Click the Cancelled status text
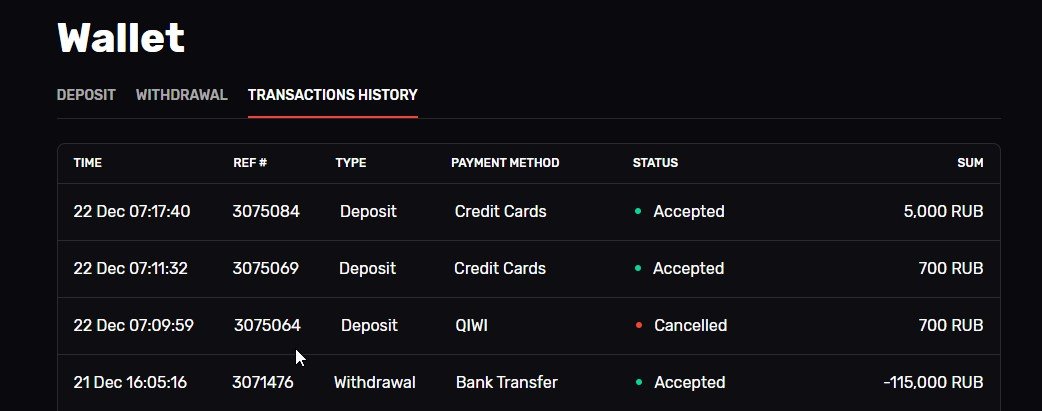The width and height of the screenshot is (1042, 411). (690, 326)
